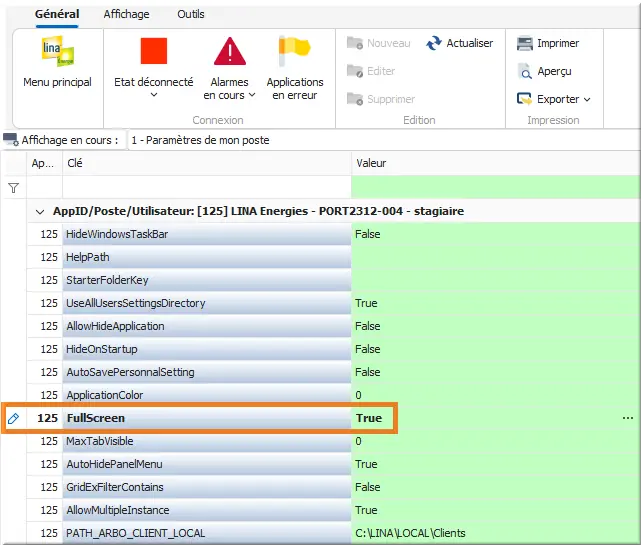Select the HelpPath key
This screenshot has height=545, width=641.
[x=207, y=257]
